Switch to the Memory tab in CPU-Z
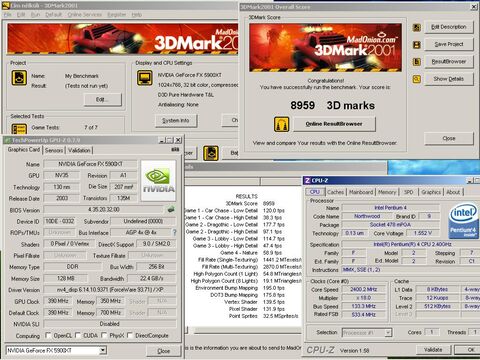The width and height of the screenshot is (480, 360). point(387,192)
